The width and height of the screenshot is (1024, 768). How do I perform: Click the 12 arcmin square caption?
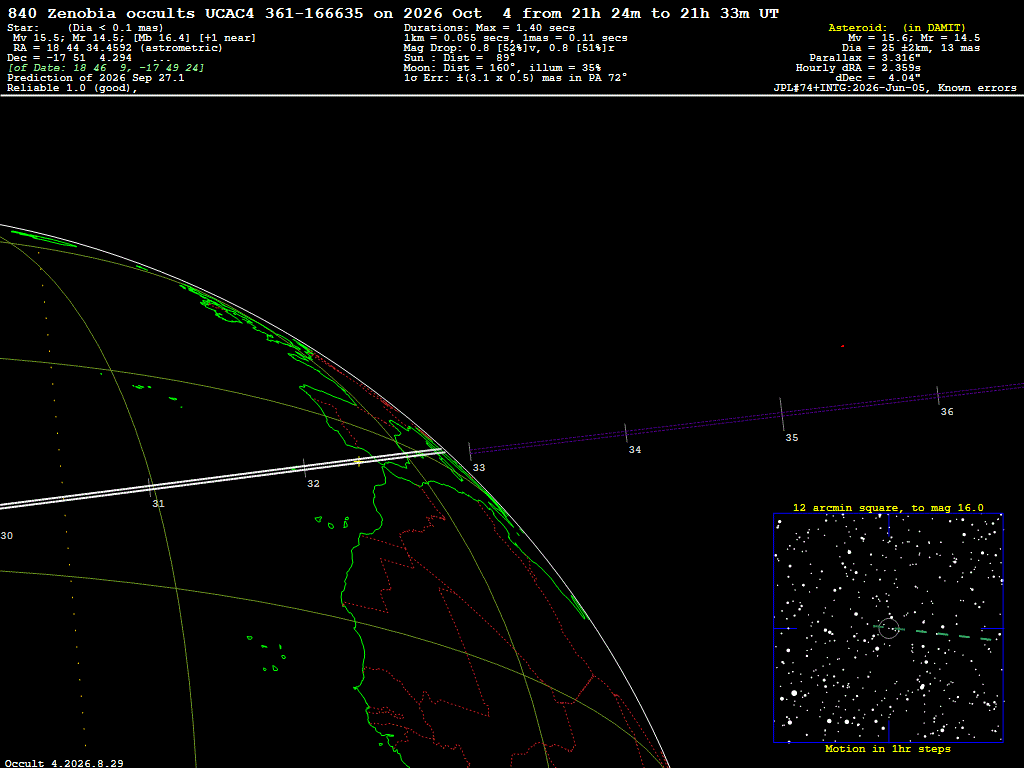[888, 507]
